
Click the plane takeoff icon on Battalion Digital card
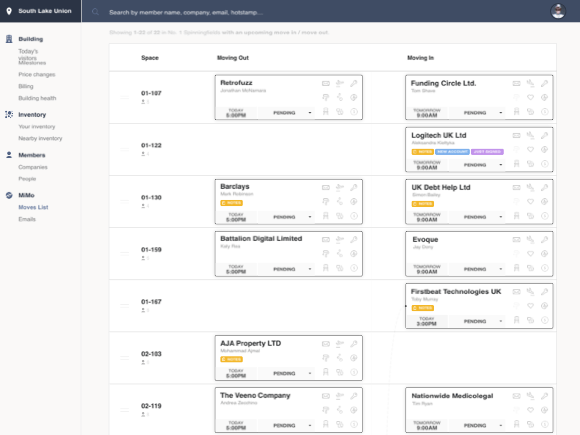340,240
